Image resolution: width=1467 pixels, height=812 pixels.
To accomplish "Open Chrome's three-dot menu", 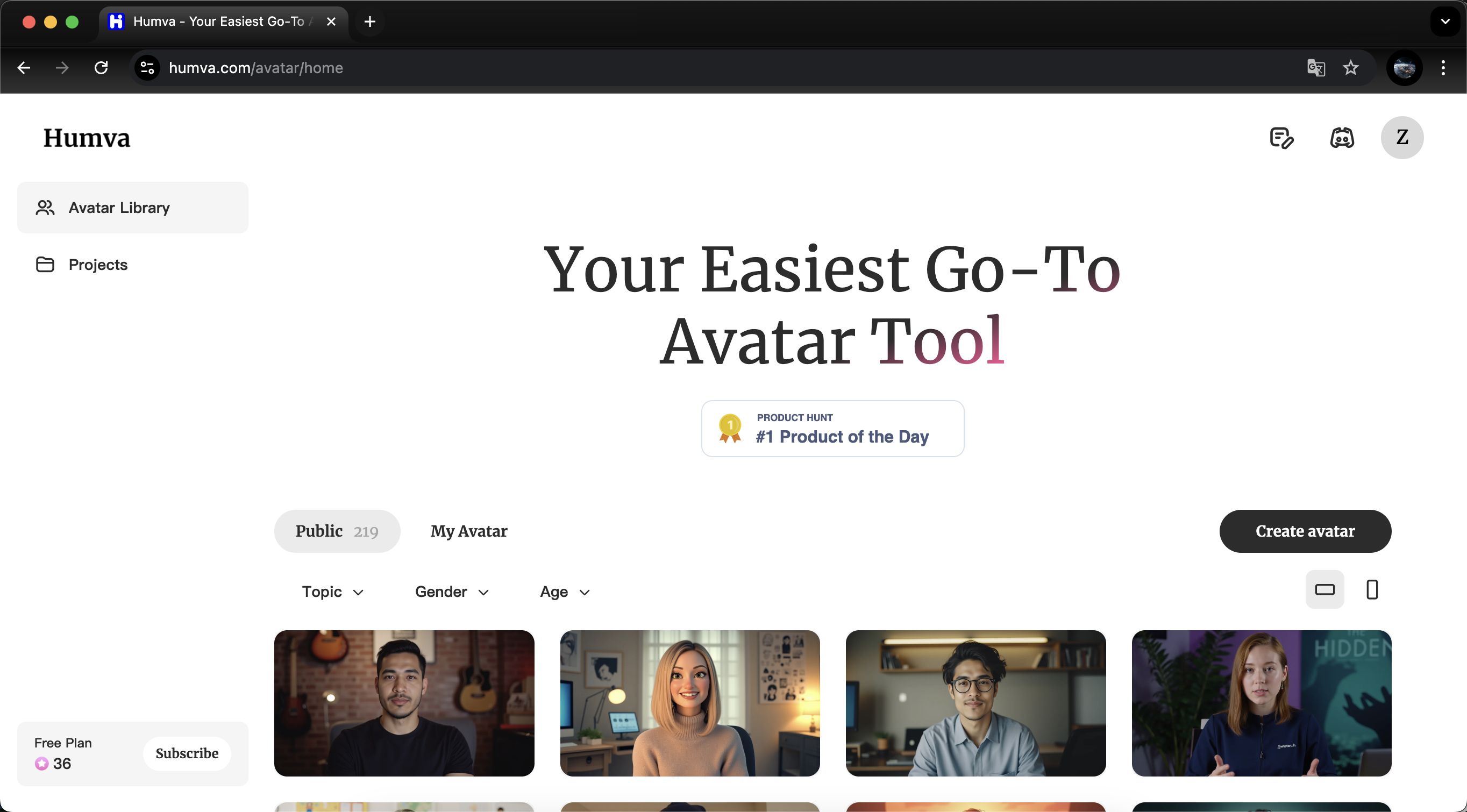I will [1442, 68].
